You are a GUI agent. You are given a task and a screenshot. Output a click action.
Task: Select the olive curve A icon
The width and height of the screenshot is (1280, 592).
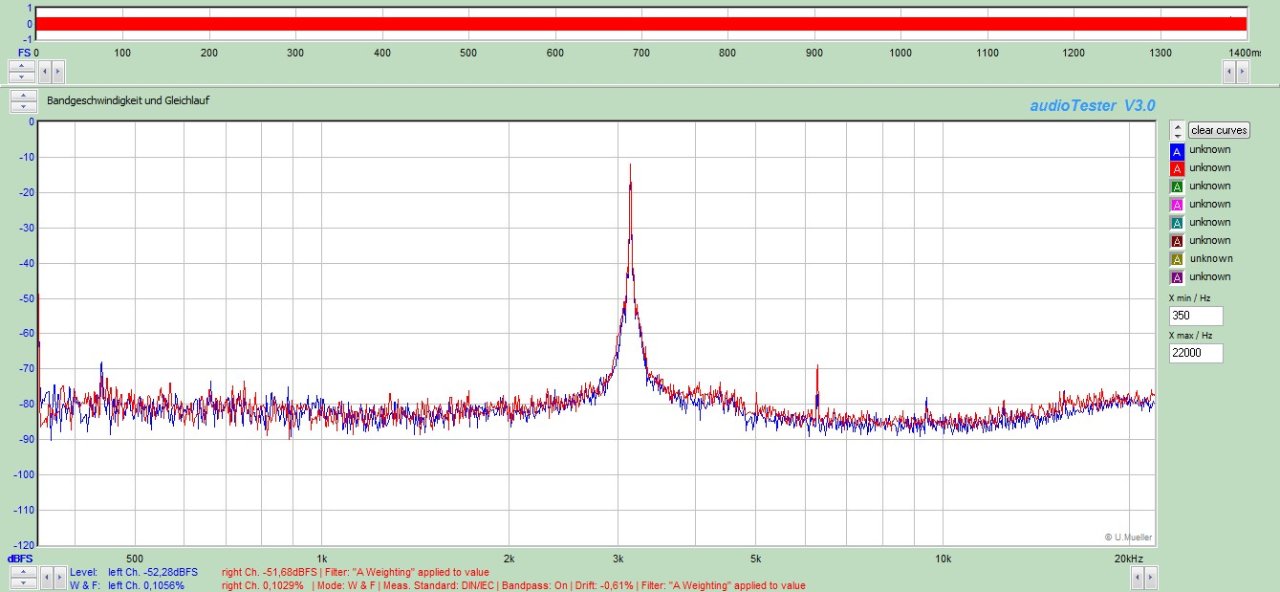pyautogui.click(x=1177, y=259)
